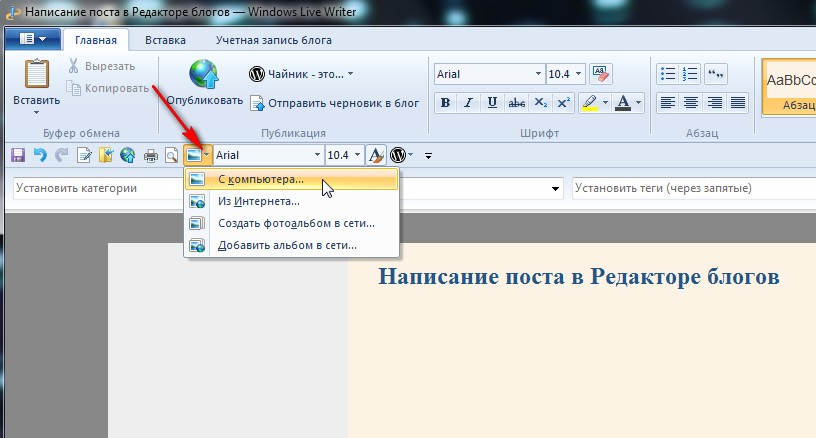The height and width of the screenshot is (438, 816).
Task: Open the customize quick access toolbar arrow
Action: pyautogui.click(x=428, y=156)
